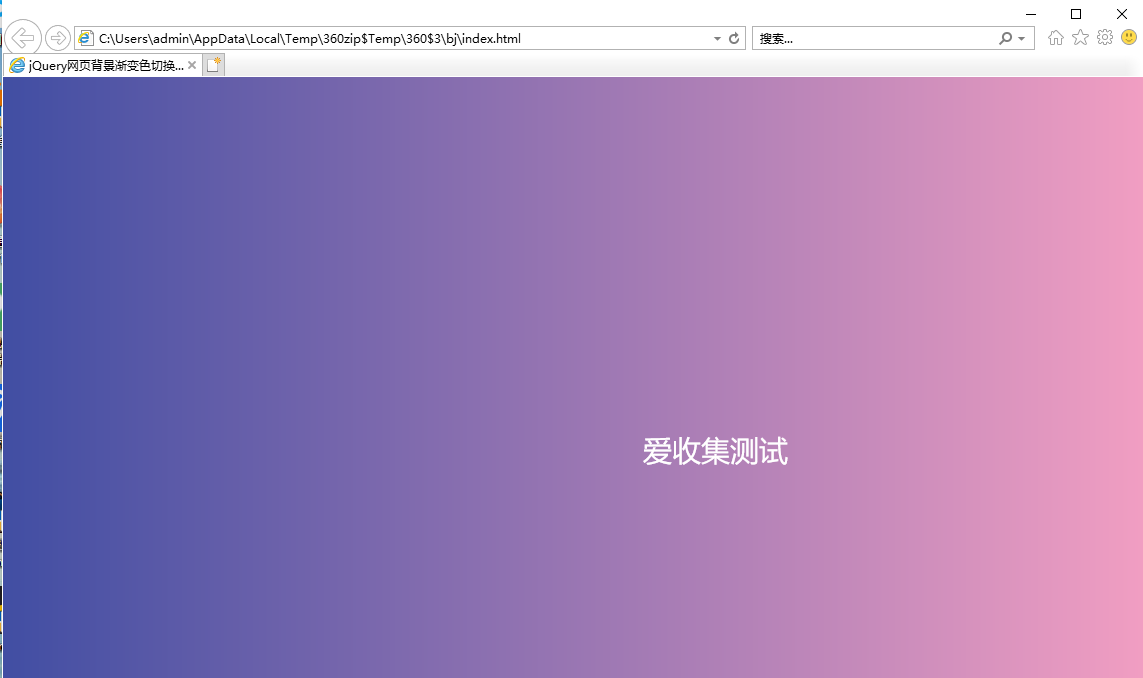Click the Back navigation arrow
Image resolution: width=1143 pixels, height=678 pixels.
[22, 38]
